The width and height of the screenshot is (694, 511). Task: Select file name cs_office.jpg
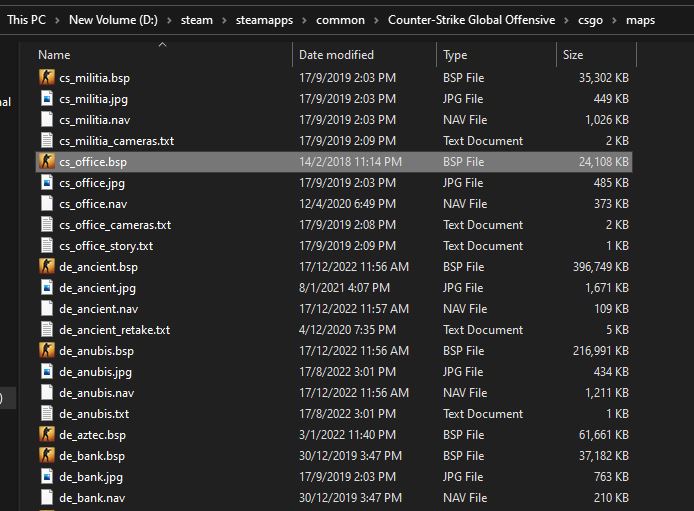coord(92,183)
